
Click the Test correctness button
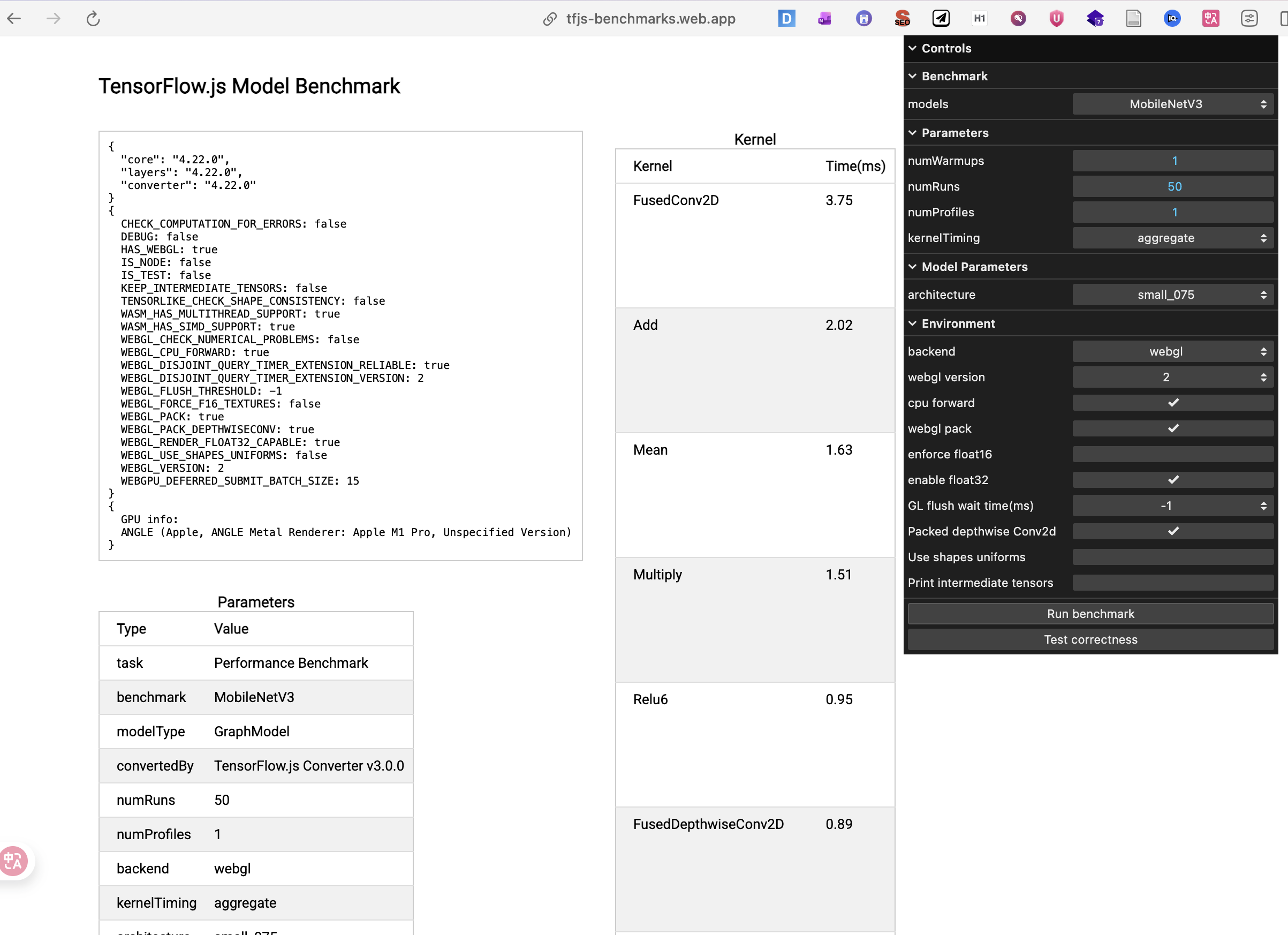(x=1090, y=639)
